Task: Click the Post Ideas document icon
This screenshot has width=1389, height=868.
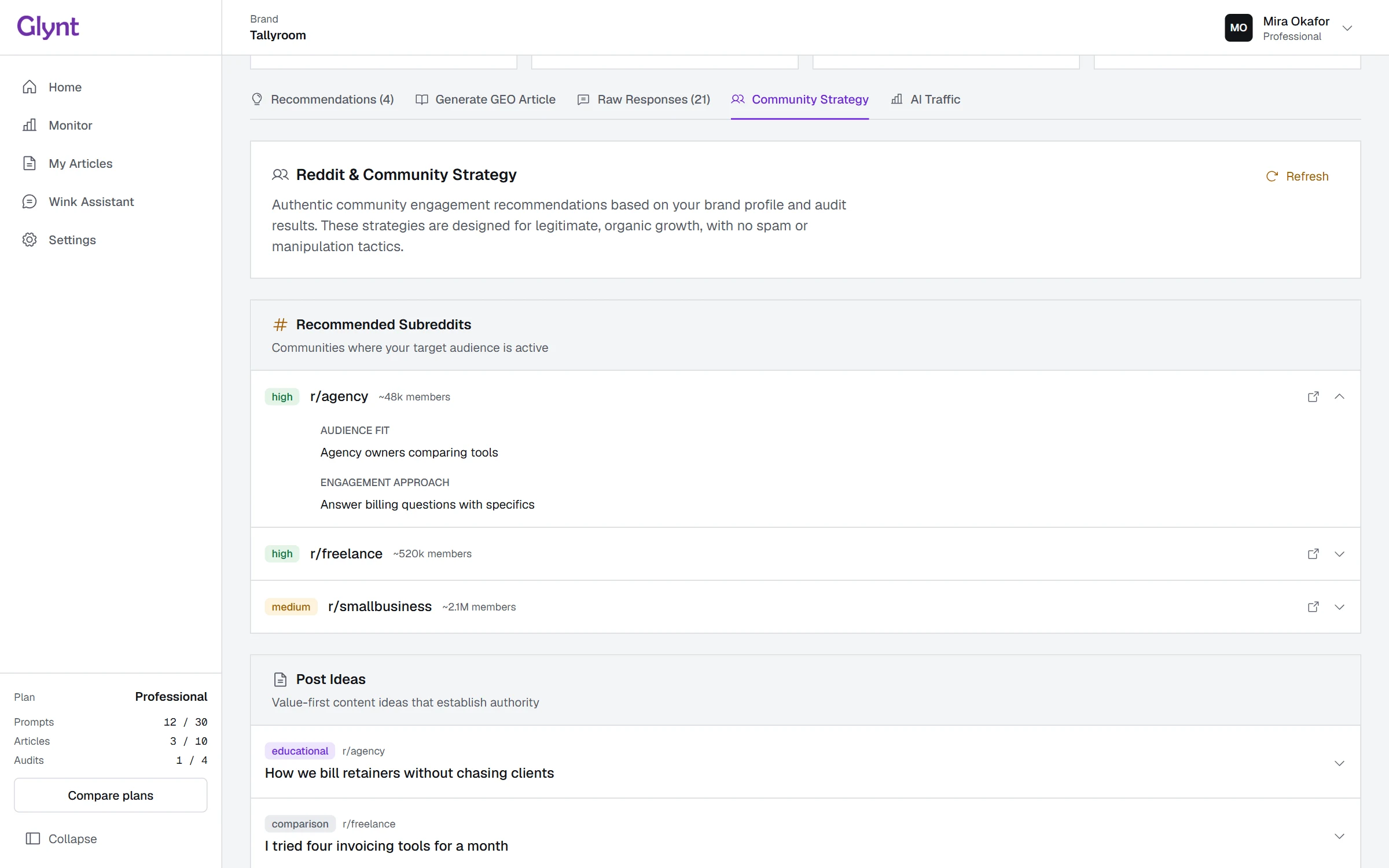Action: 280,679
